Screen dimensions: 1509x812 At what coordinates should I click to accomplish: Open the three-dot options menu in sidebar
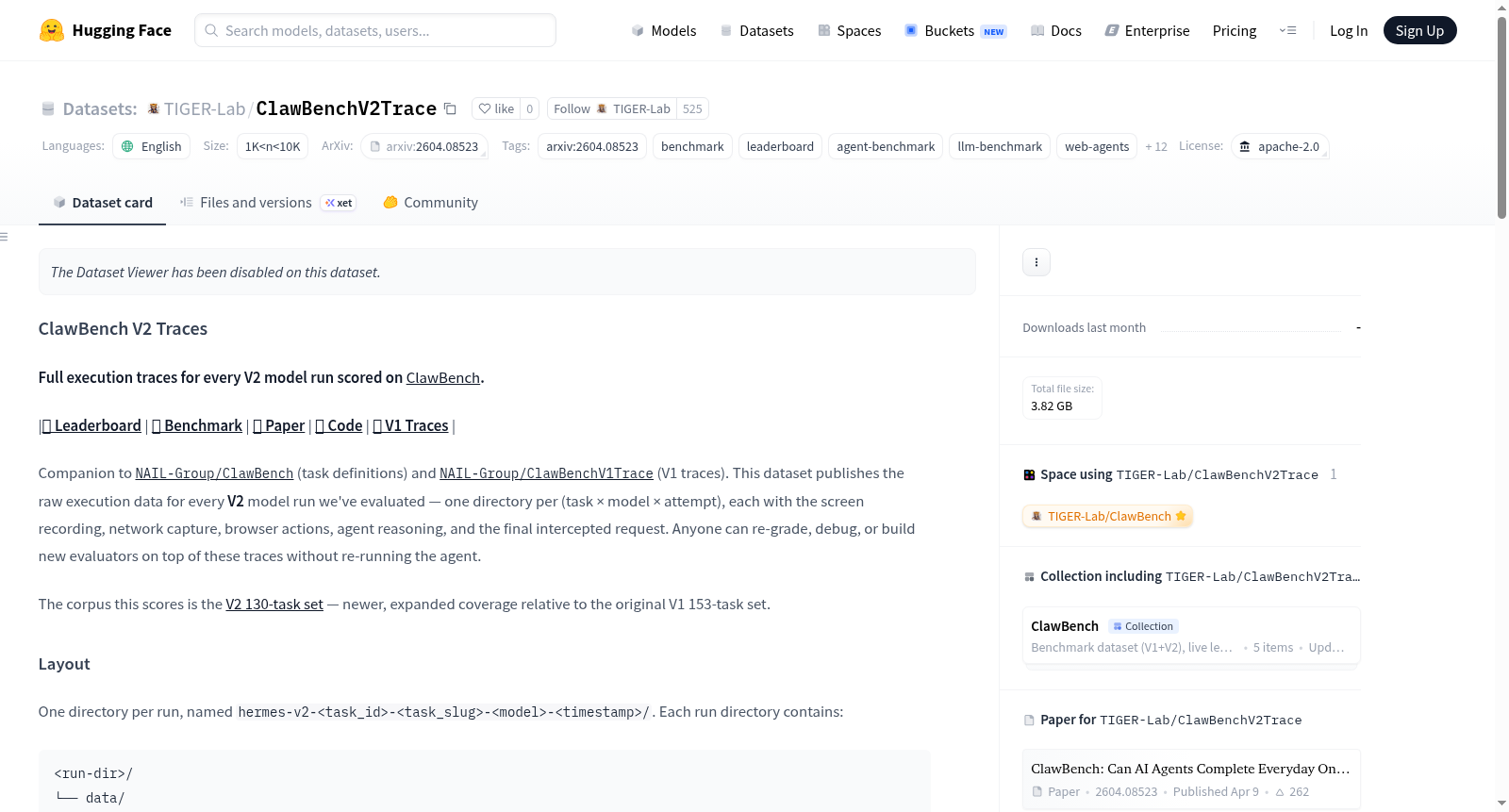1036,262
